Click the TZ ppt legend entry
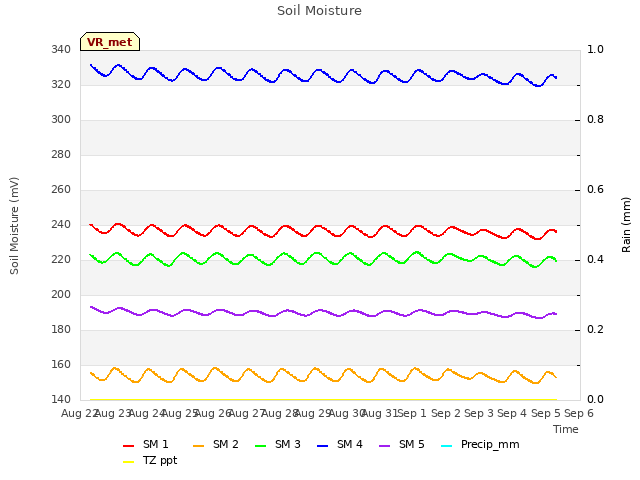This screenshot has height=480, width=640. (150, 461)
